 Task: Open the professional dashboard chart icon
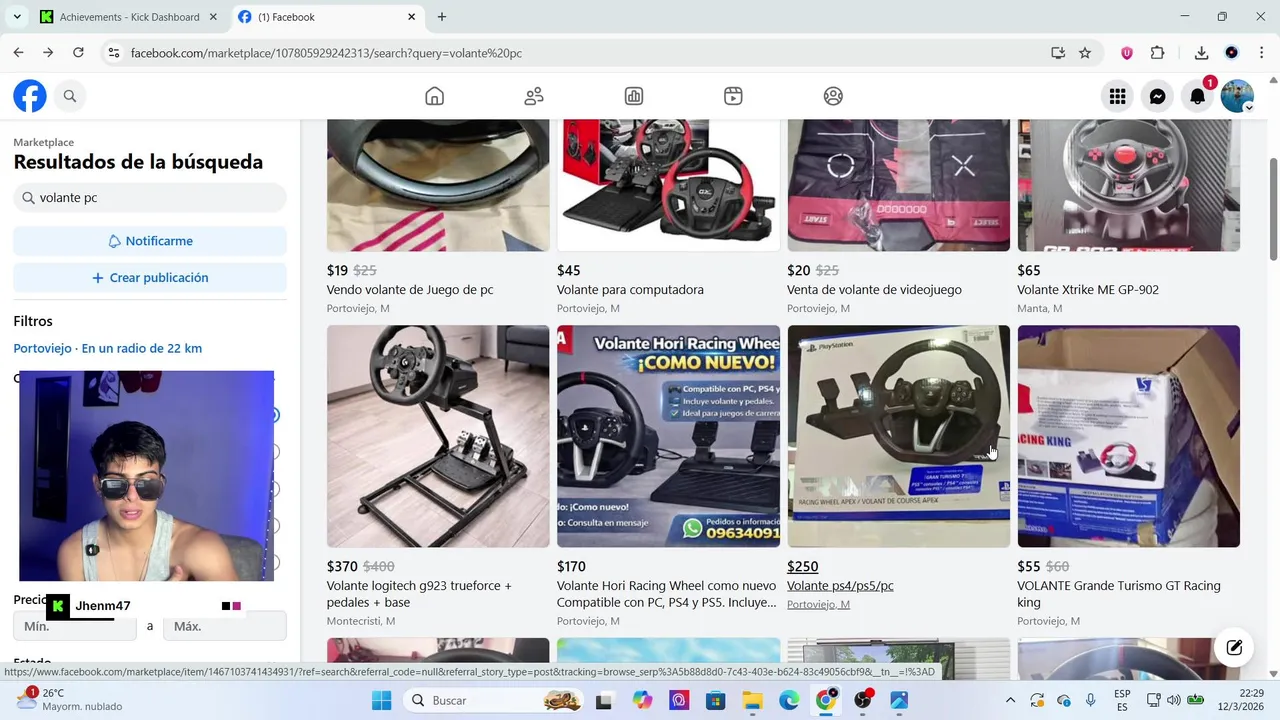tap(634, 96)
